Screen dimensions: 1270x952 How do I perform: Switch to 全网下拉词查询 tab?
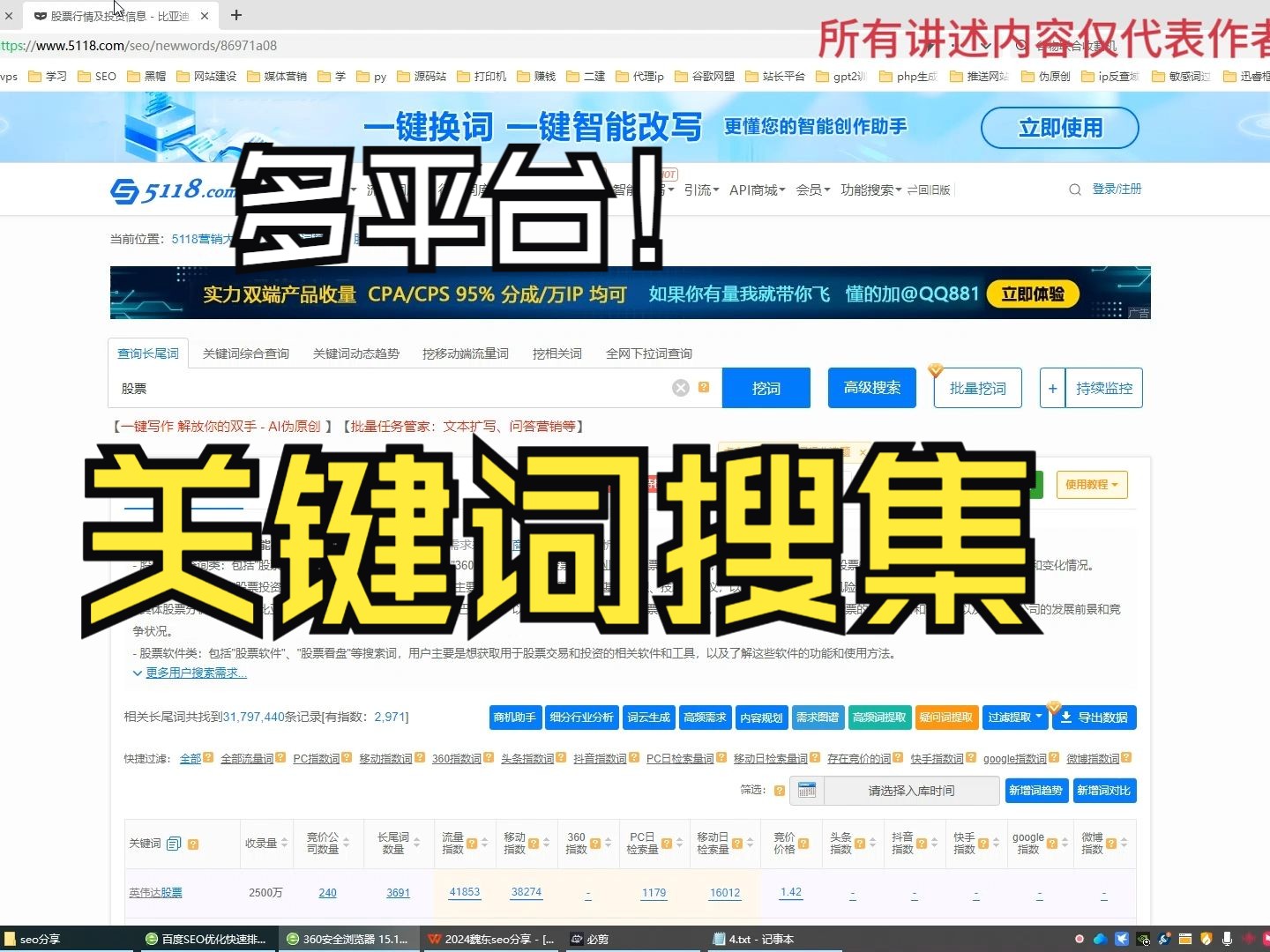649,353
